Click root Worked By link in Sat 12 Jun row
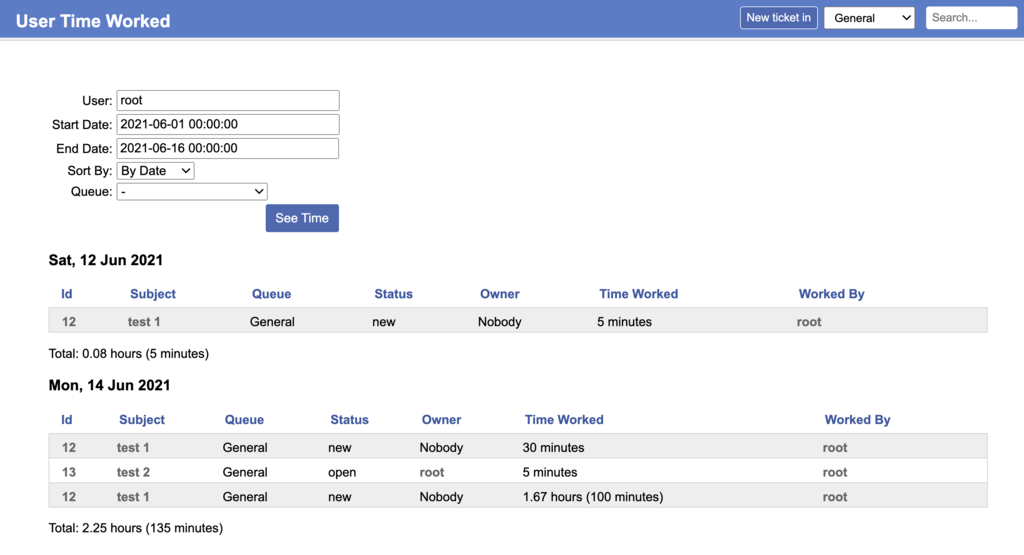The image size is (1024, 555). click(x=809, y=321)
